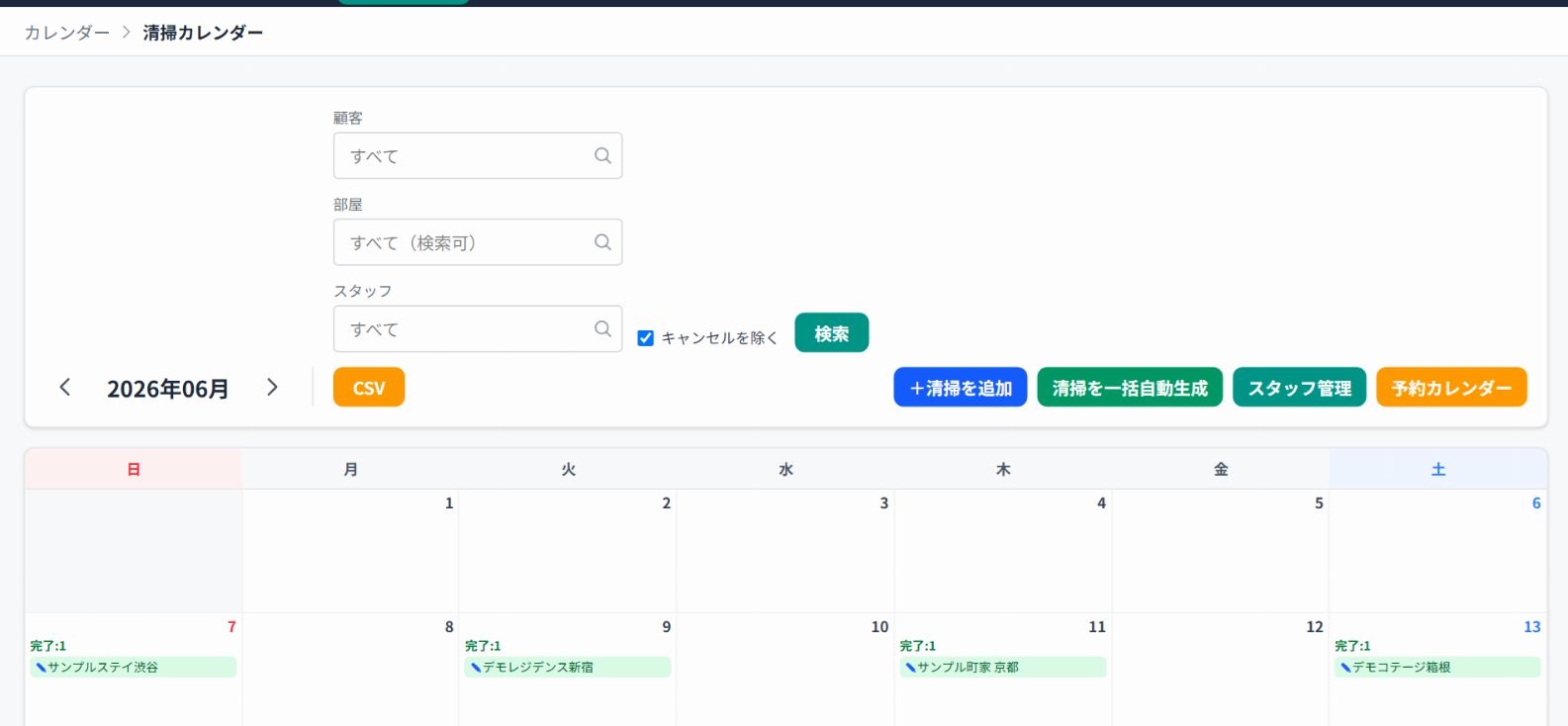The height and width of the screenshot is (726, 1568).
Task: Toggle キャンセルを除く checkbox
Action: coord(646,338)
